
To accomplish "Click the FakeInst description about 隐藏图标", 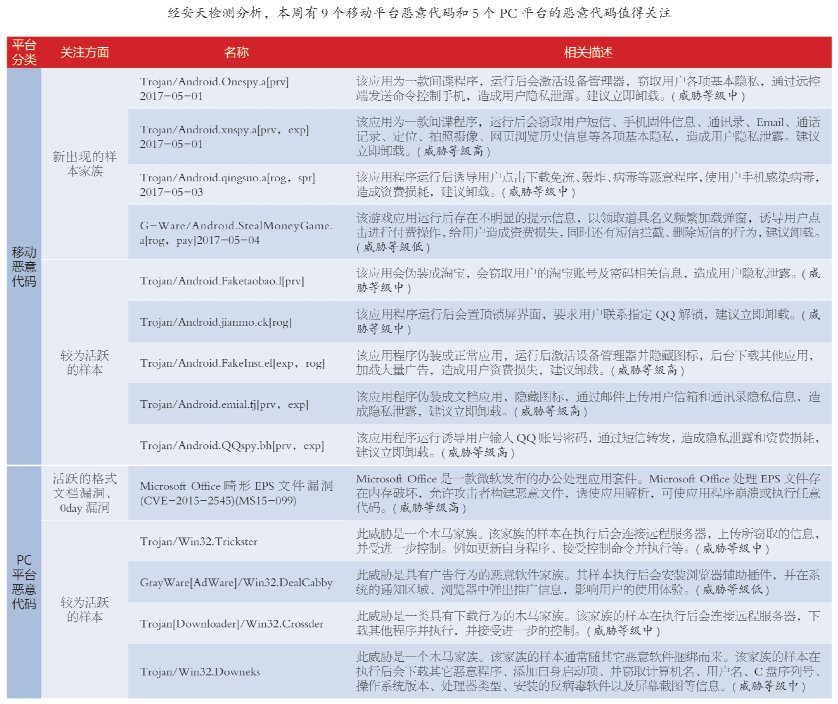I will [588, 363].
